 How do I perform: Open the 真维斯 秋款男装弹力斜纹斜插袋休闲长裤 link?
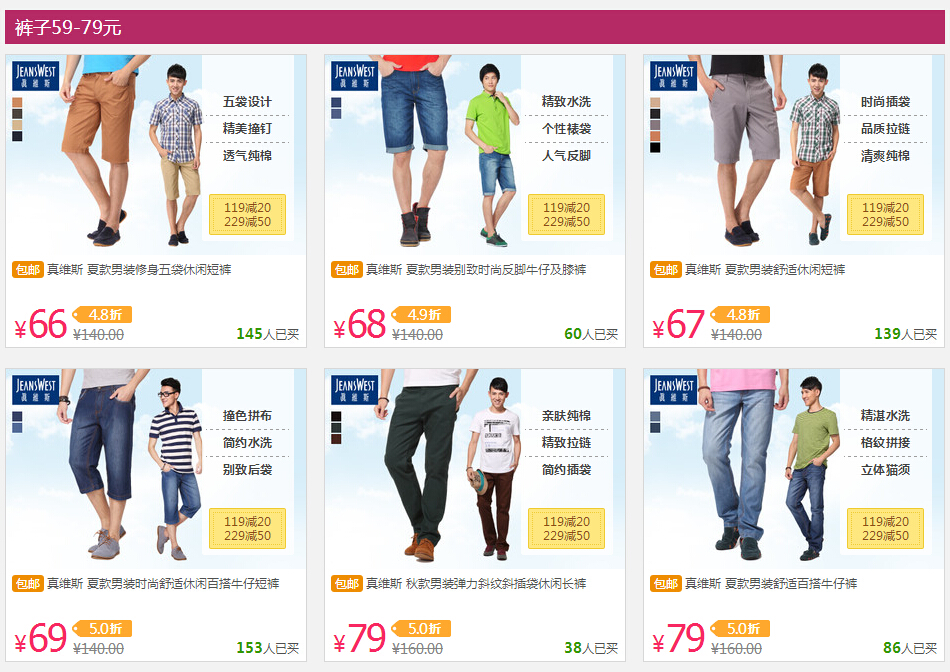476,584
